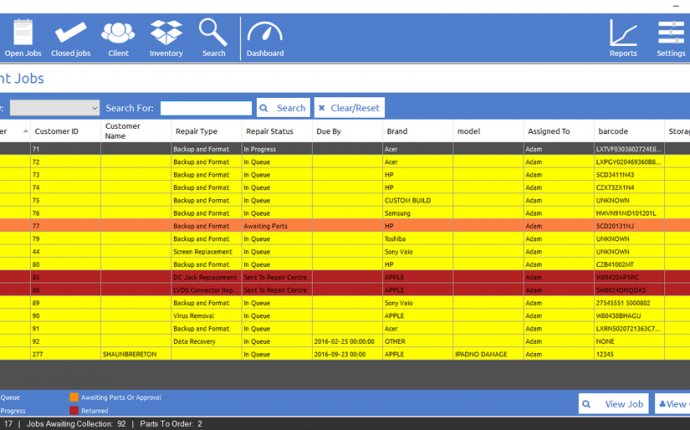Screen dimensions: 690x430
Task: Click the red Returned legend swatch
Action: coord(73,410)
